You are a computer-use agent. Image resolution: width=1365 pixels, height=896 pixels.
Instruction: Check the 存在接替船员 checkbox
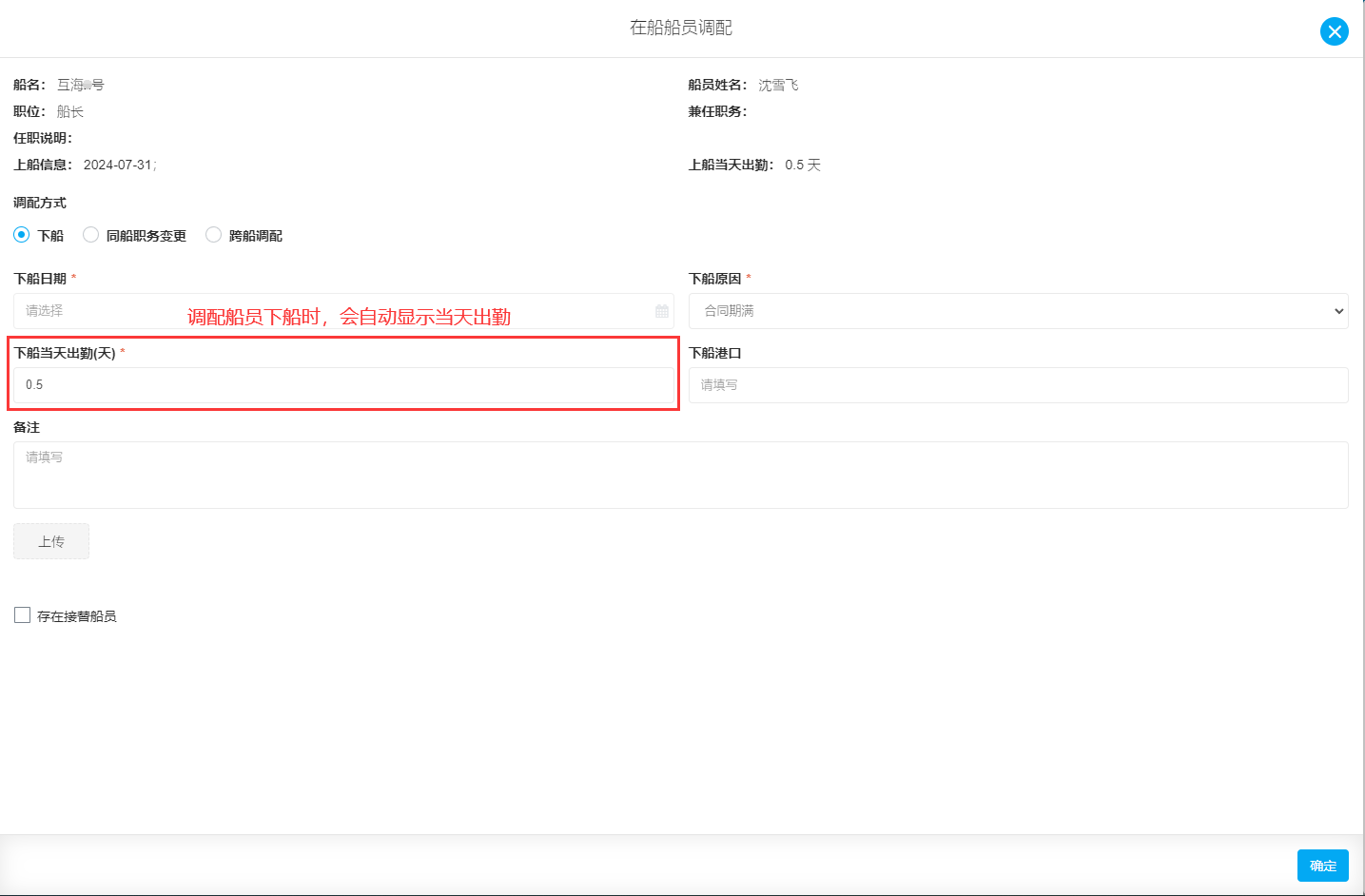(23, 615)
